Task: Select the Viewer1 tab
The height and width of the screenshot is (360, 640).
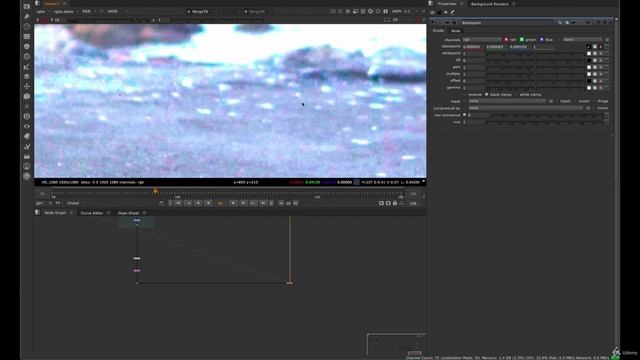Action: click(52, 3)
